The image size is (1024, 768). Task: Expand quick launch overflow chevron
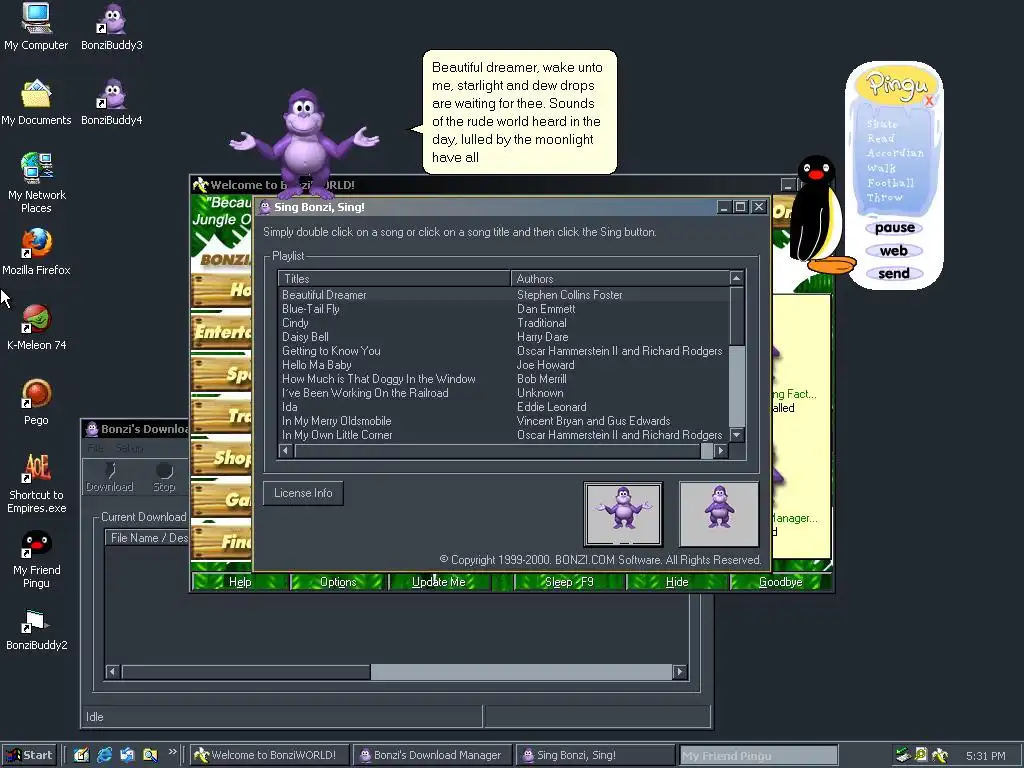click(x=172, y=752)
